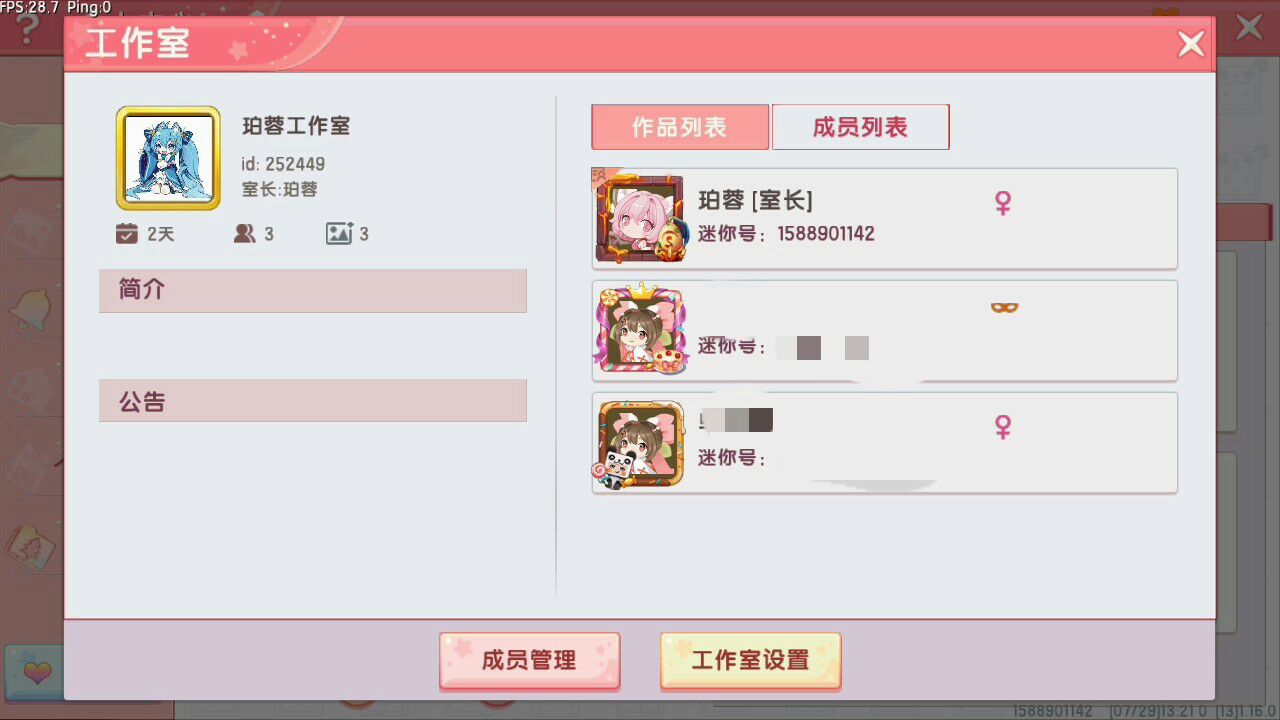The image size is (1280, 720).
Task: Select the 公告 section header
Action: tap(313, 401)
